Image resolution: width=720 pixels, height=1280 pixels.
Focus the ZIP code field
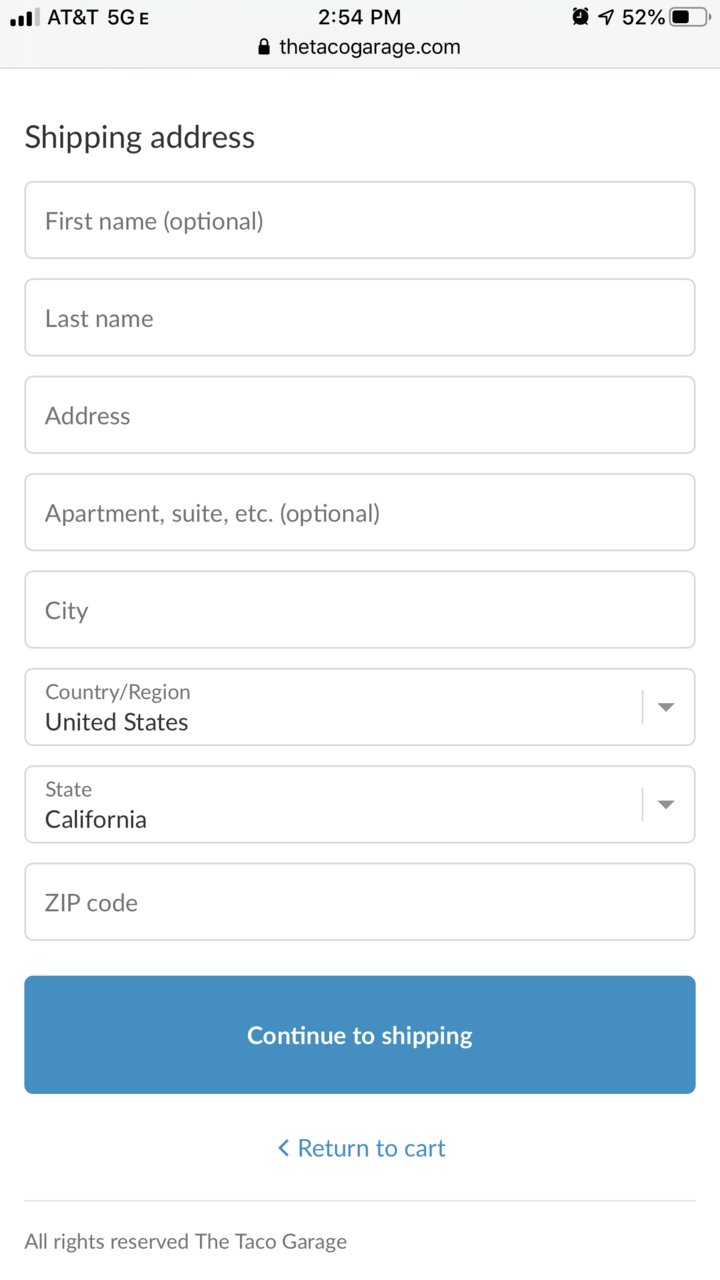(360, 902)
